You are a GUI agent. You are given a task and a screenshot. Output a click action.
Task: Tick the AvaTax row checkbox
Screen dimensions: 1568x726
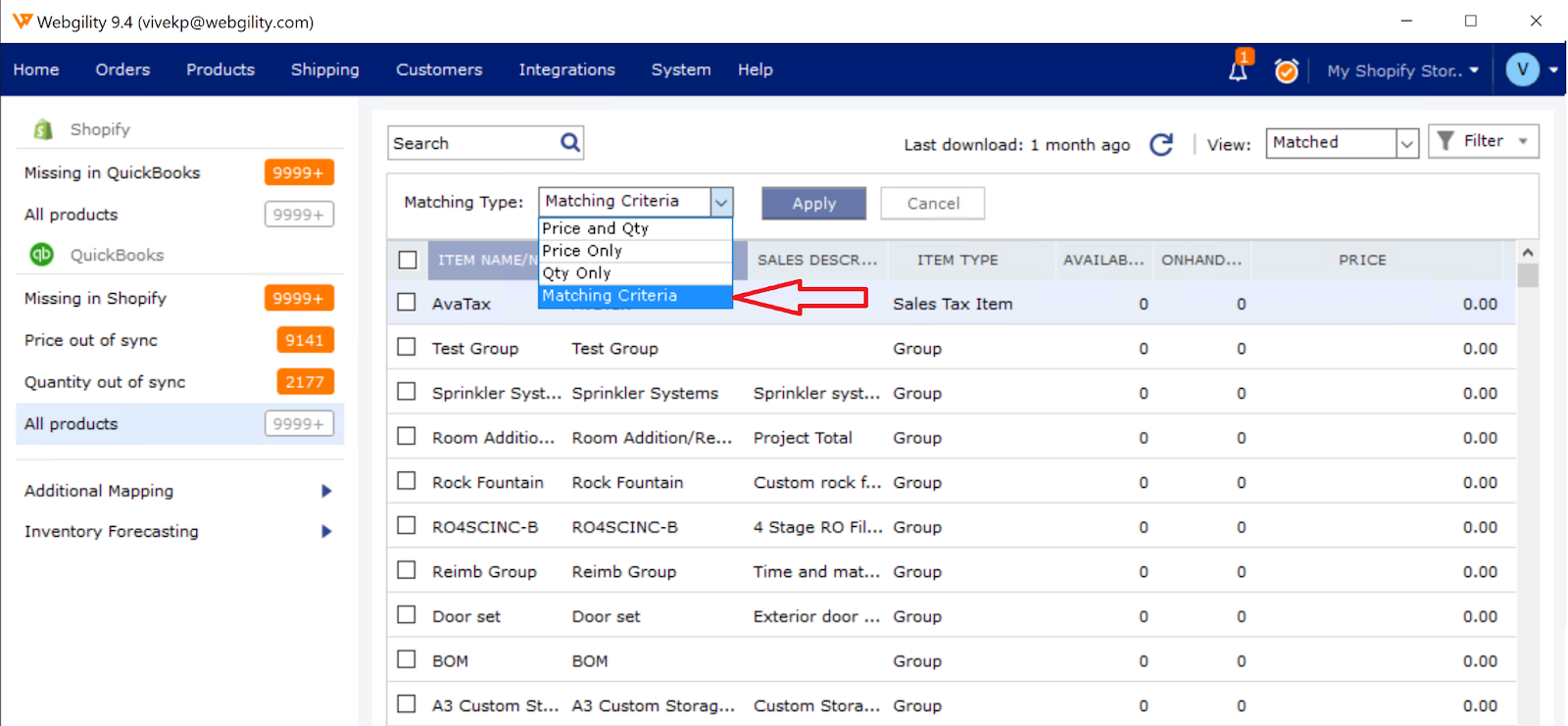[x=407, y=303]
